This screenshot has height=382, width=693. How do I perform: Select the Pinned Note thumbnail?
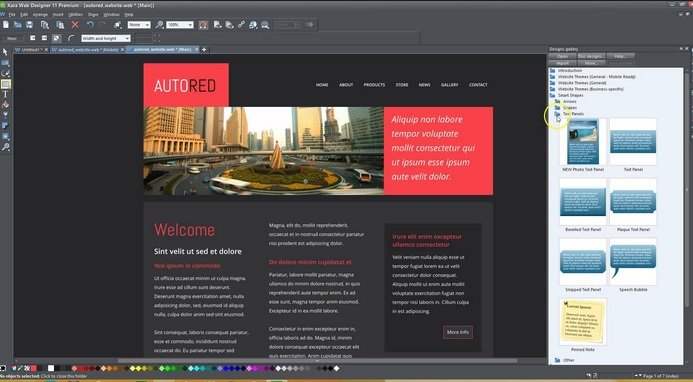coord(583,321)
